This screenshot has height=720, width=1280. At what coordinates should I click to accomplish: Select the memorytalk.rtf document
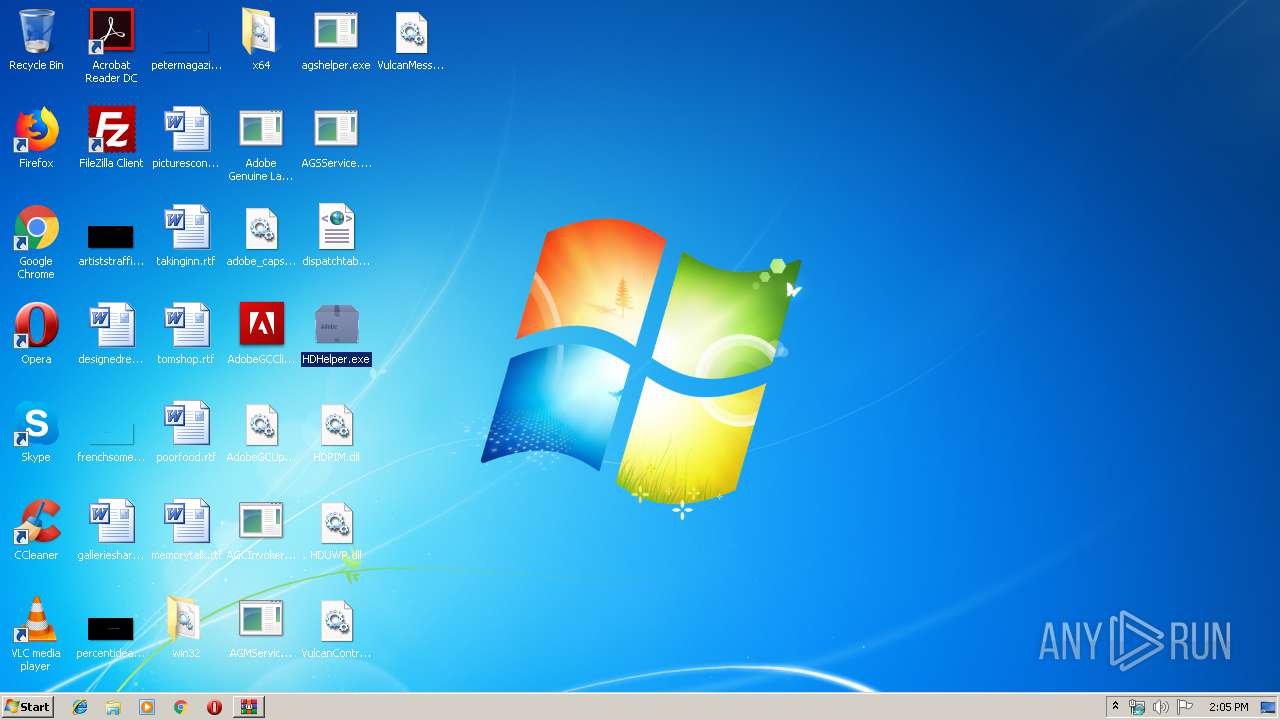click(186, 532)
